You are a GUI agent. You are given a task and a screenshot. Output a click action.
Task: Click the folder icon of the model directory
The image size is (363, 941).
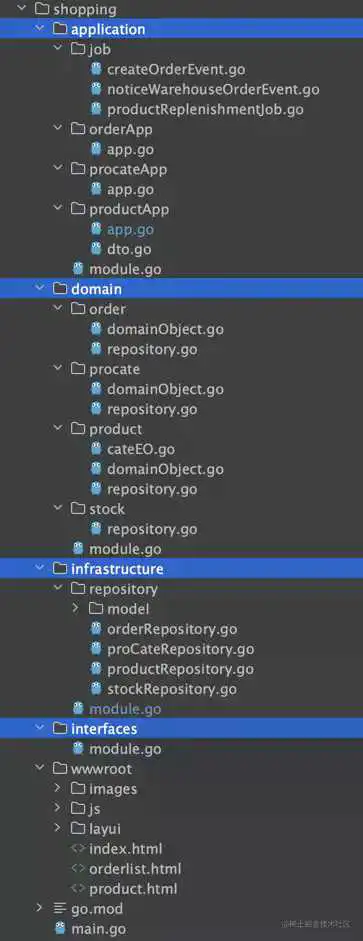pyautogui.click(x=95, y=609)
